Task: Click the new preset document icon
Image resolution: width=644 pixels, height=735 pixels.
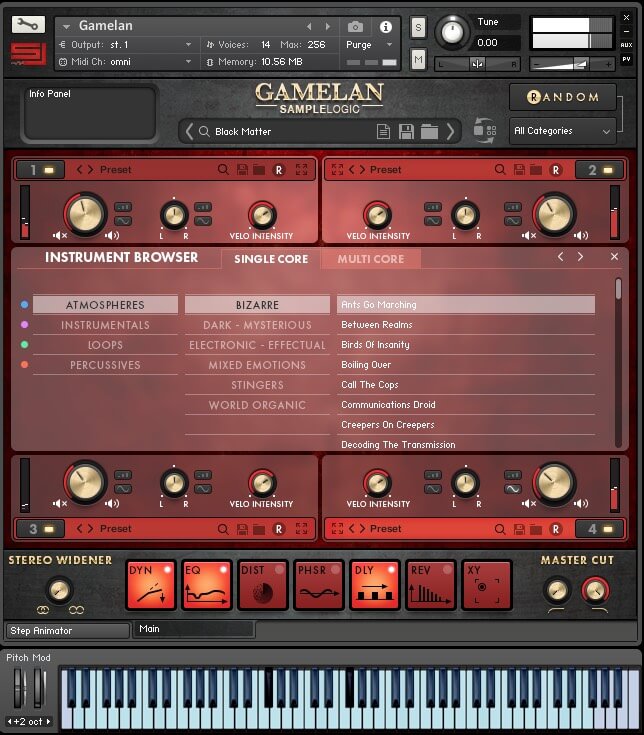Action: pos(383,131)
